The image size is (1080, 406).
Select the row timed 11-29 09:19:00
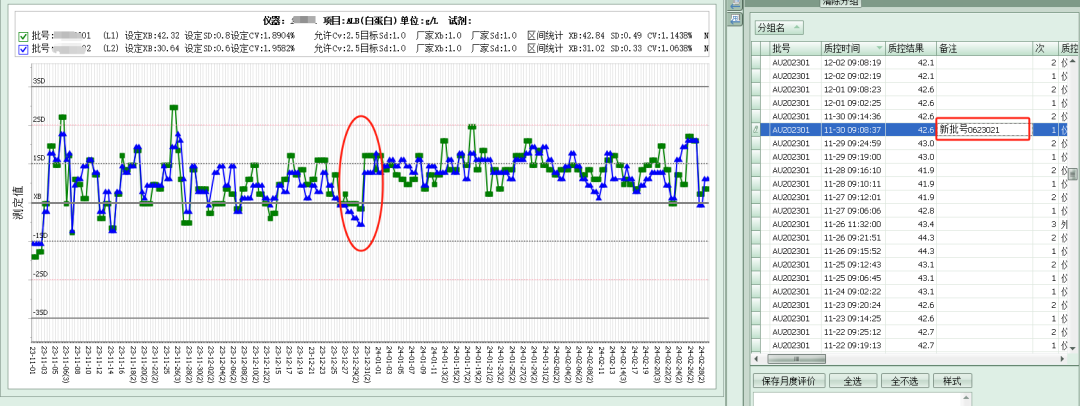(x=909, y=156)
